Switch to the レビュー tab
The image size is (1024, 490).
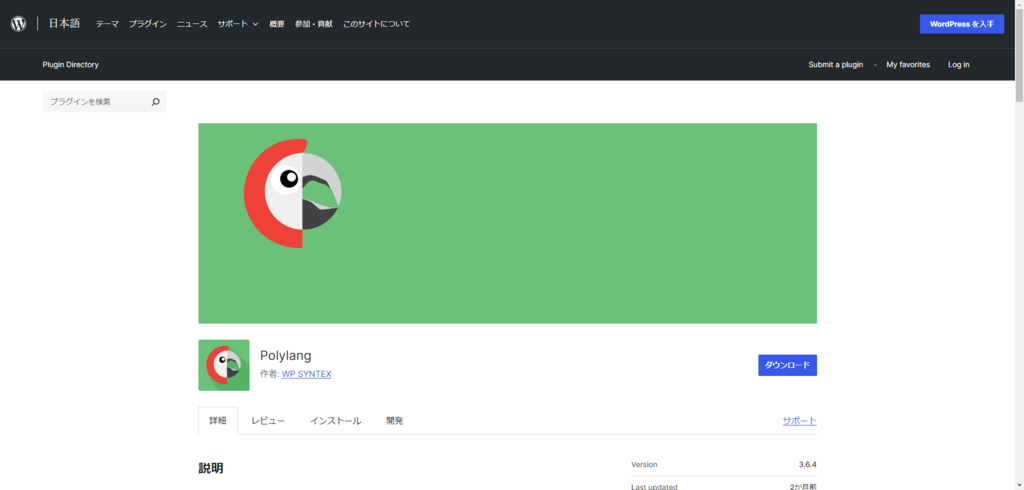[268, 421]
